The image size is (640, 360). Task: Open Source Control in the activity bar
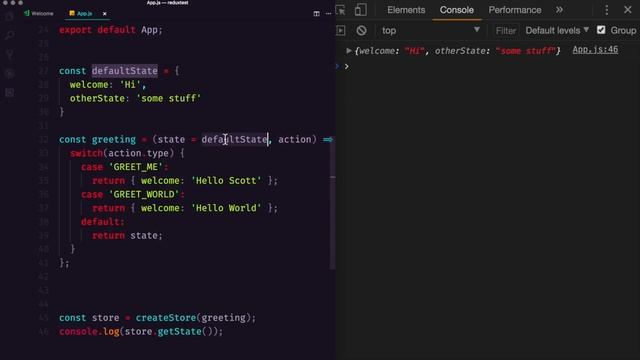click(10, 54)
